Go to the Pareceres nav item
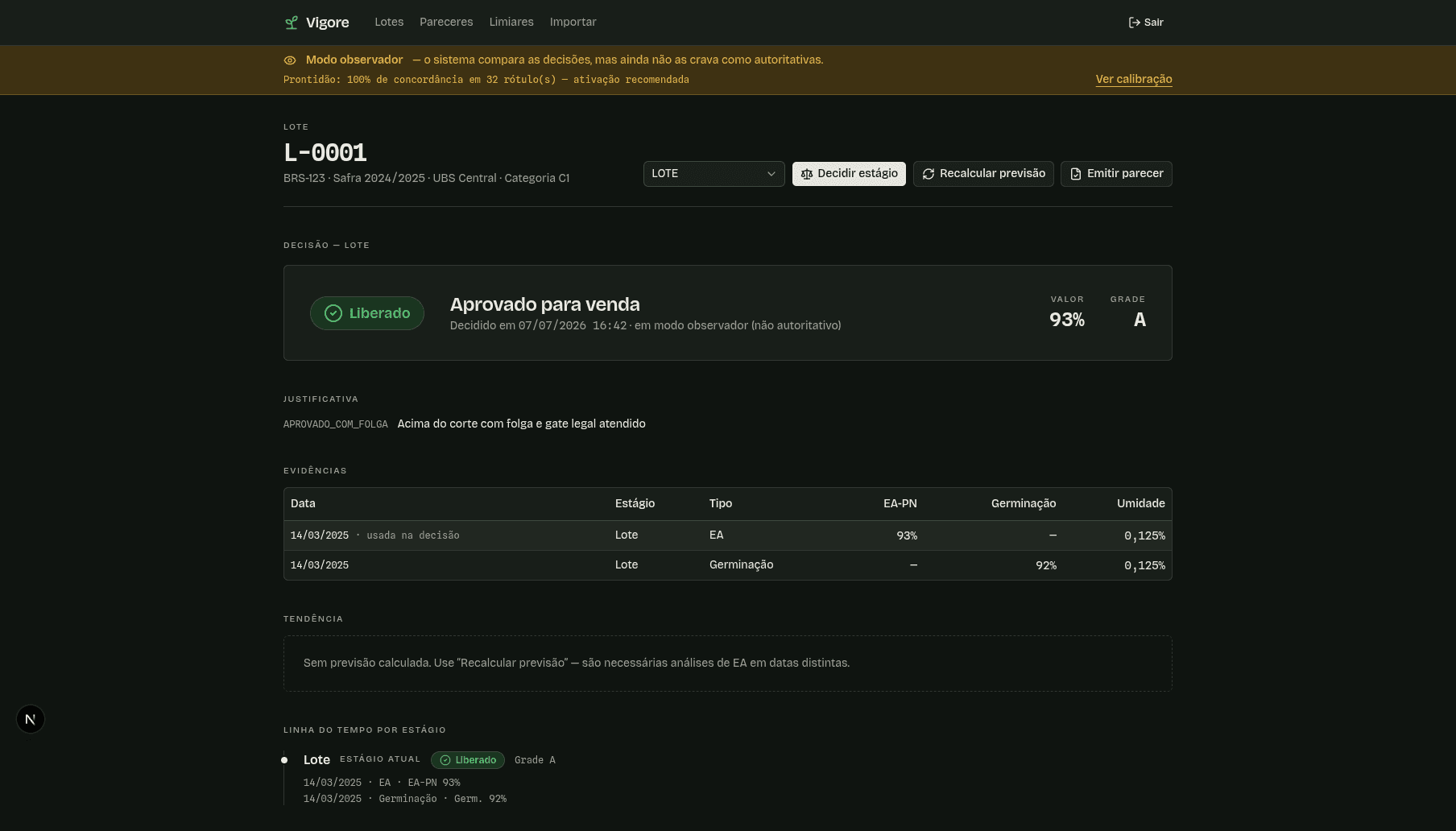The width and height of the screenshot is (1456, 831). pos(446,23)
